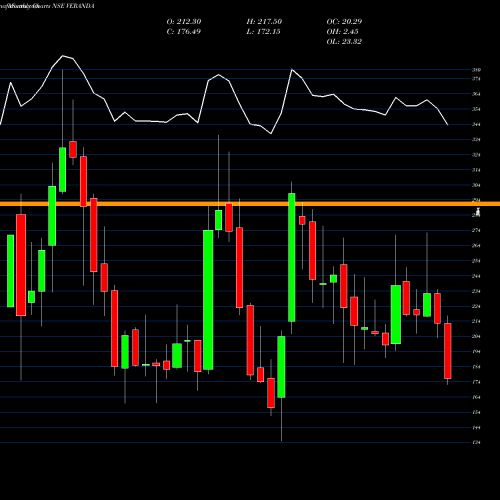Click the orange horizontal price level line

(x=250, y=204)
